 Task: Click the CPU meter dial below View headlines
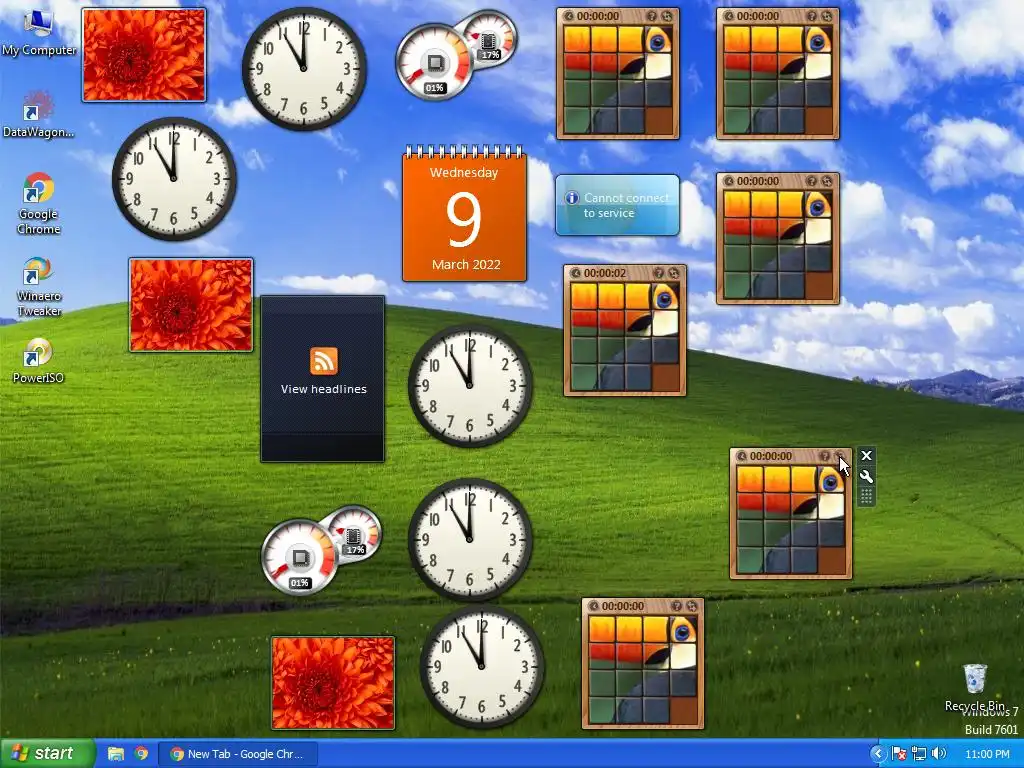coord(299,558)
